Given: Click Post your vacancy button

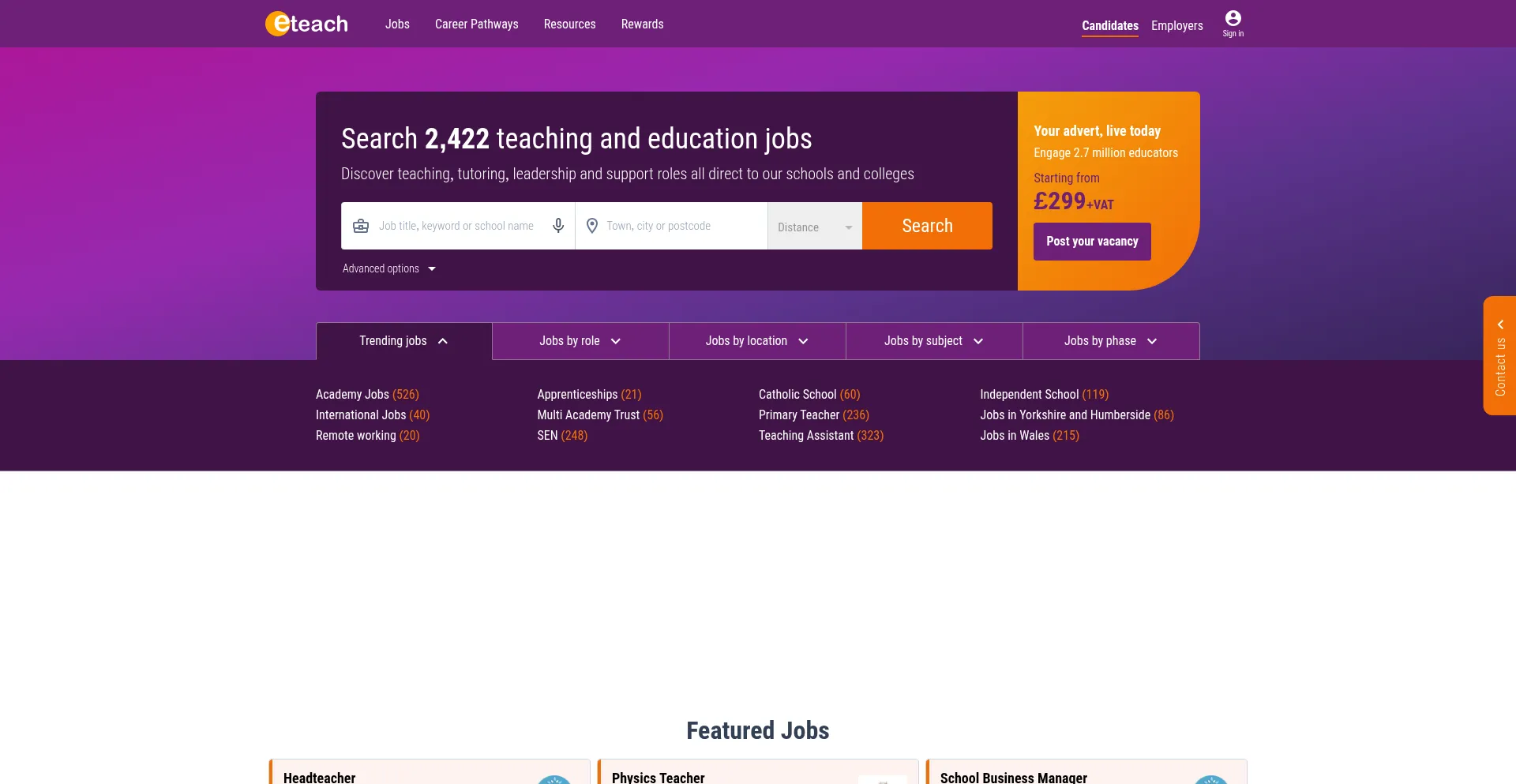Looking at the screenshot, I should (1092, 242).
